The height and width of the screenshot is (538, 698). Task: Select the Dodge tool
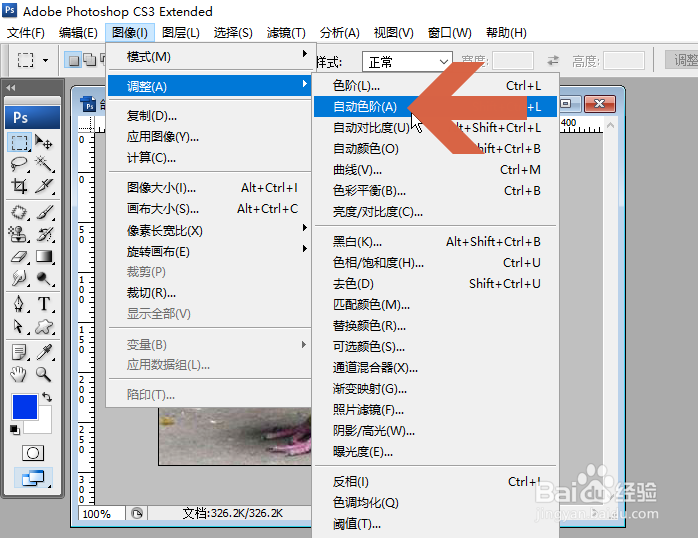coord(44,278)
